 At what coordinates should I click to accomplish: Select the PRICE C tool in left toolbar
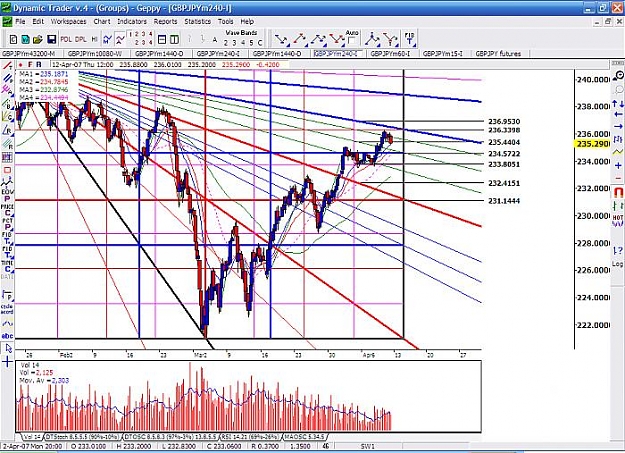click(x=7, y=210)
